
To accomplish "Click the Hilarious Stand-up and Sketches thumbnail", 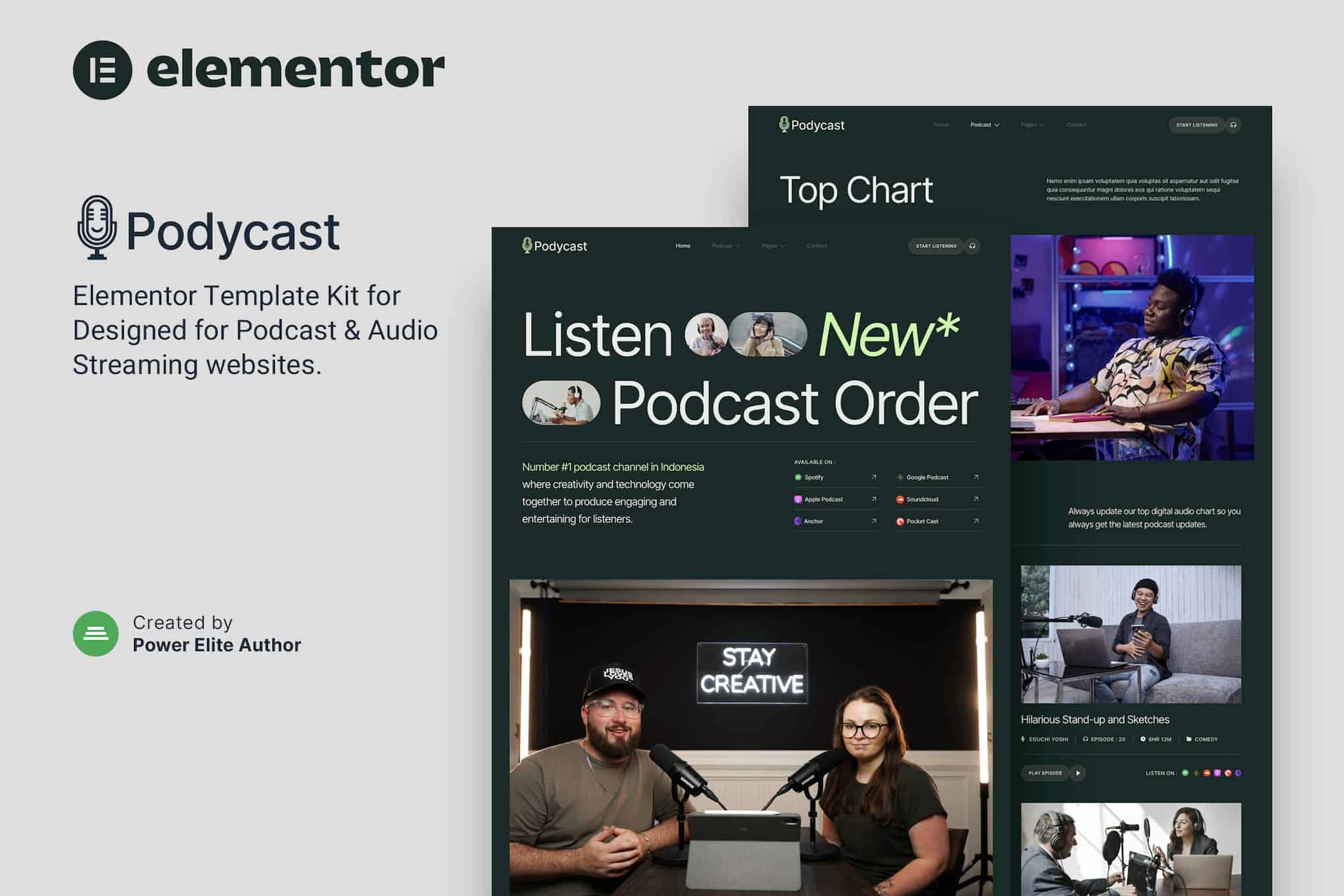I will (1130, 633).
